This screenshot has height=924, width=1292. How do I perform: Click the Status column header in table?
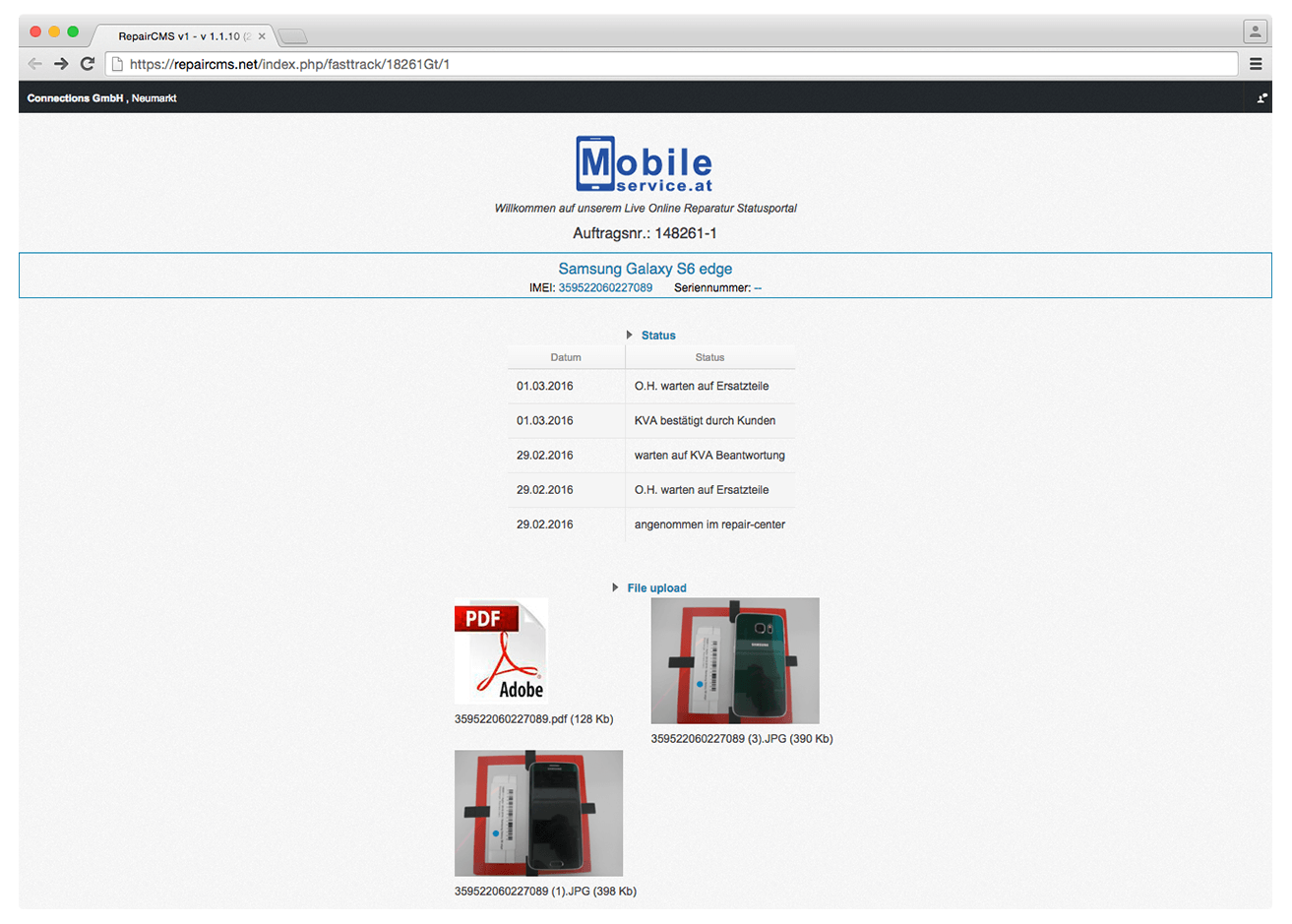coord(709,357)
